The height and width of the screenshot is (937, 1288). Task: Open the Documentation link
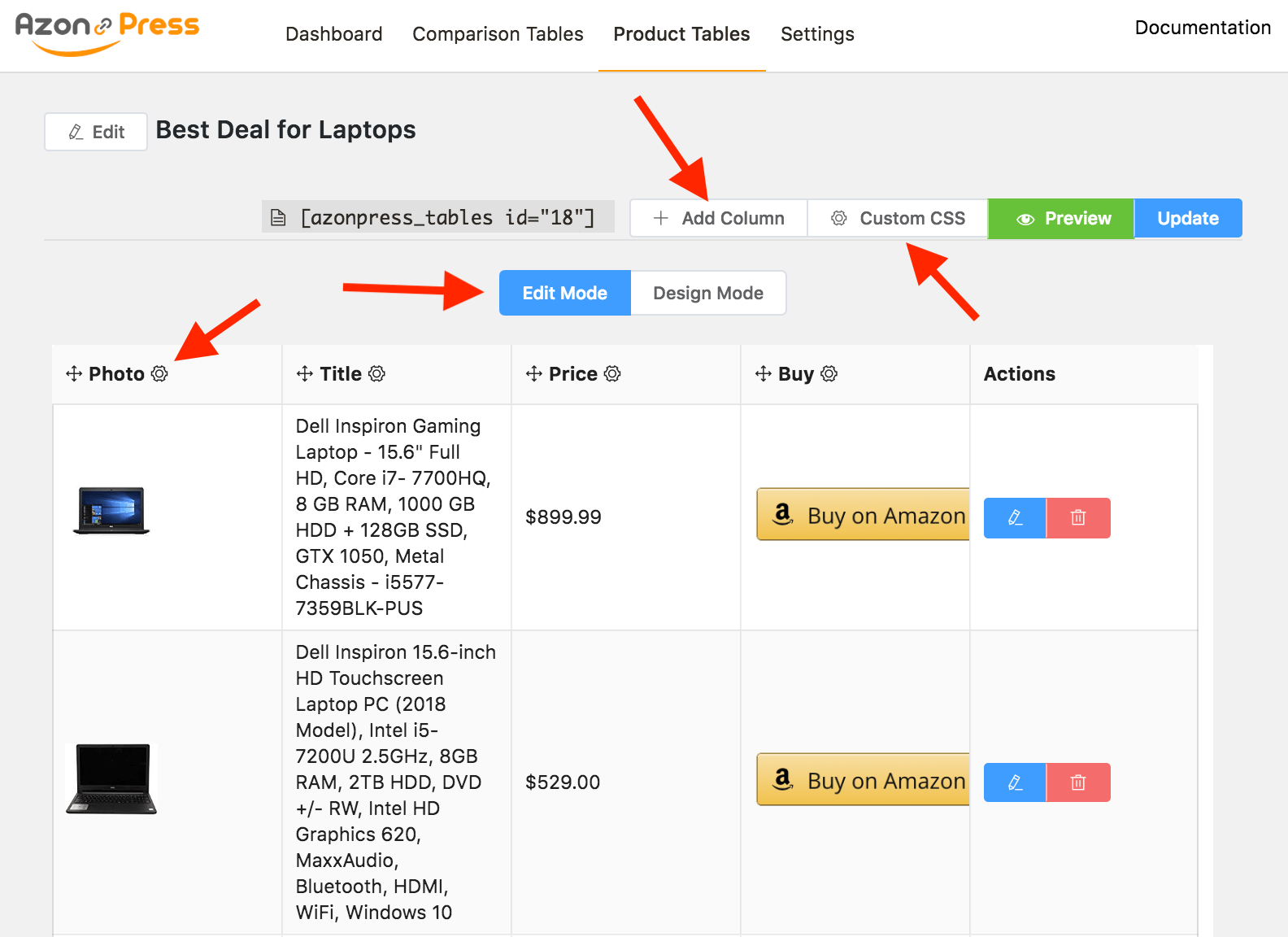pyautogui.click(x=1202, y=28)
